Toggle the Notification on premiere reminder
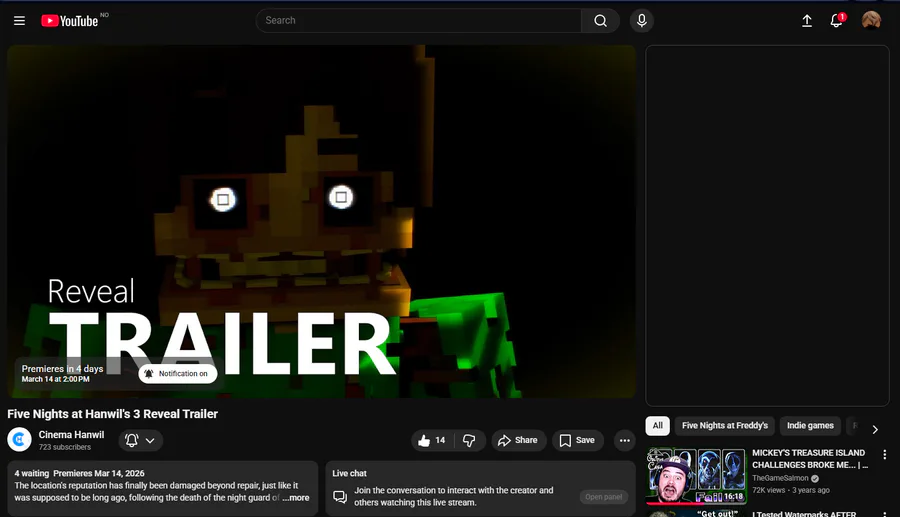The width and height of the screenshot is (900, 517). 177,374
